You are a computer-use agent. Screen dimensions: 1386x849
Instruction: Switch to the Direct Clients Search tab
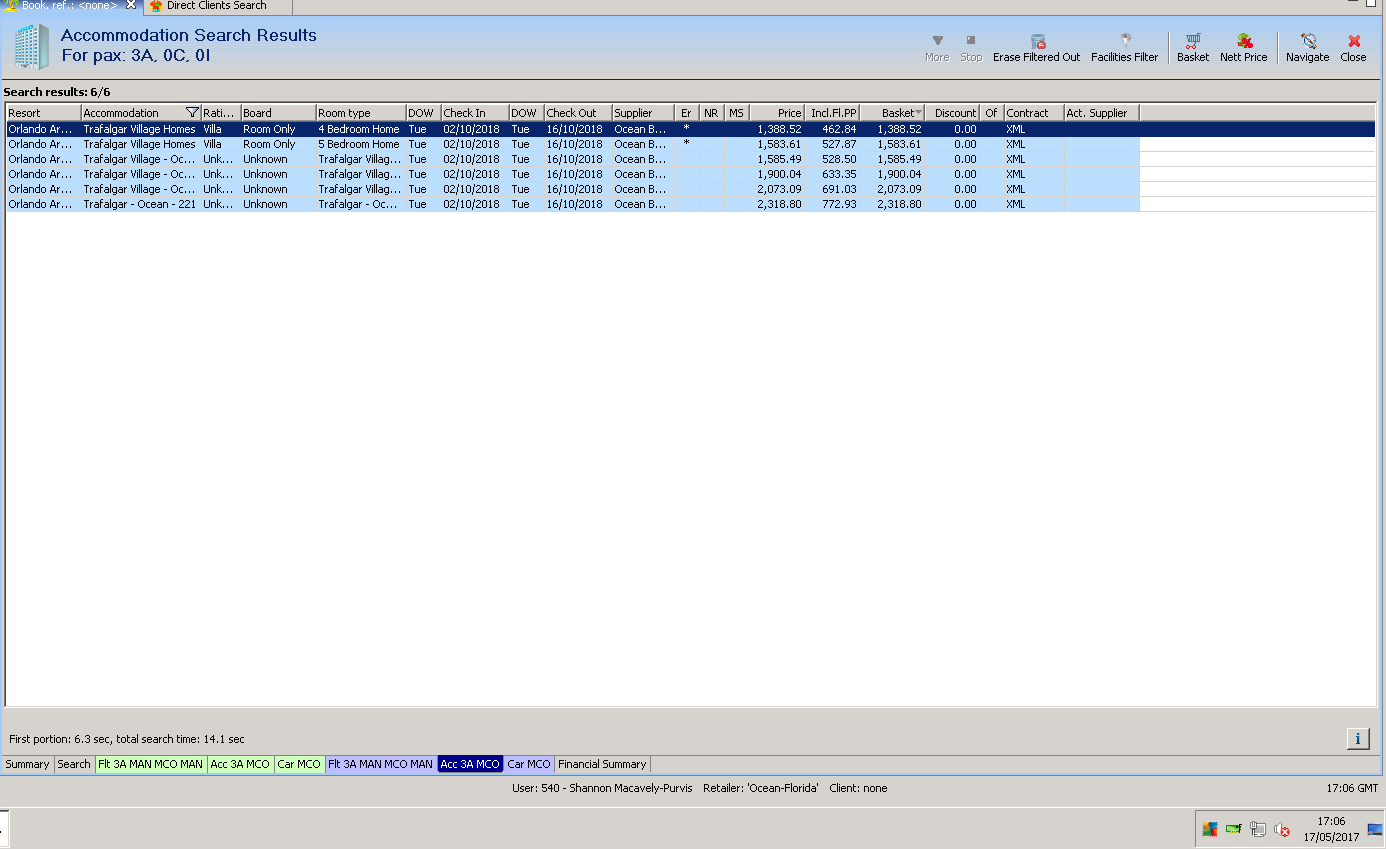coord(217,6)
